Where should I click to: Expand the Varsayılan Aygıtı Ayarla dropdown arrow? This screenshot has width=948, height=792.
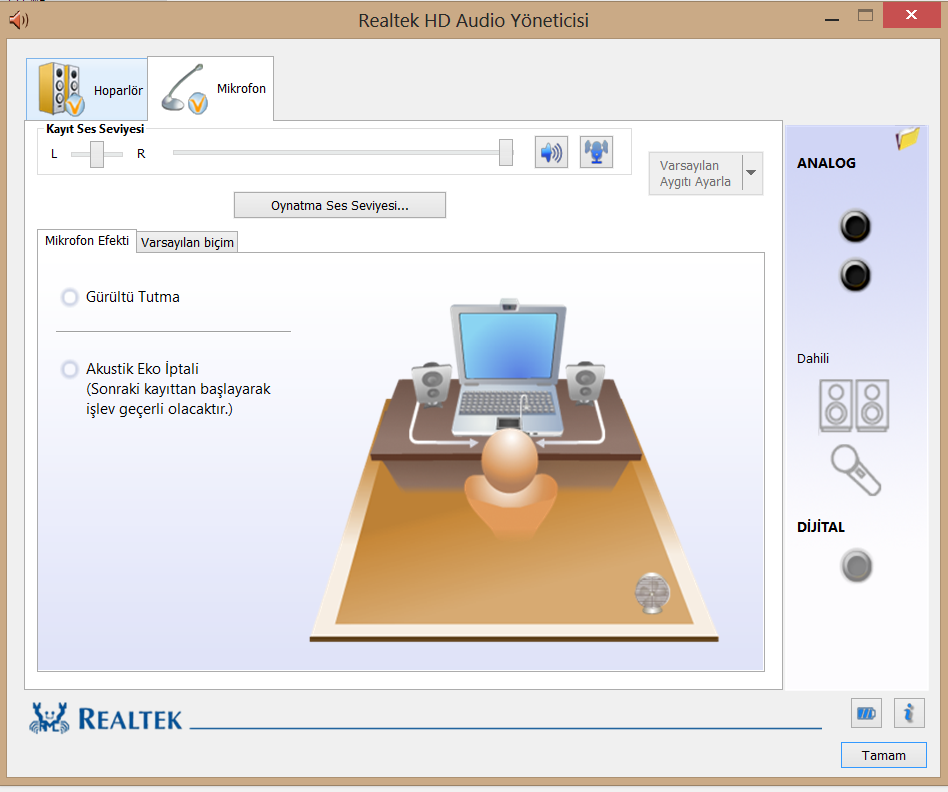coord(752,174)
